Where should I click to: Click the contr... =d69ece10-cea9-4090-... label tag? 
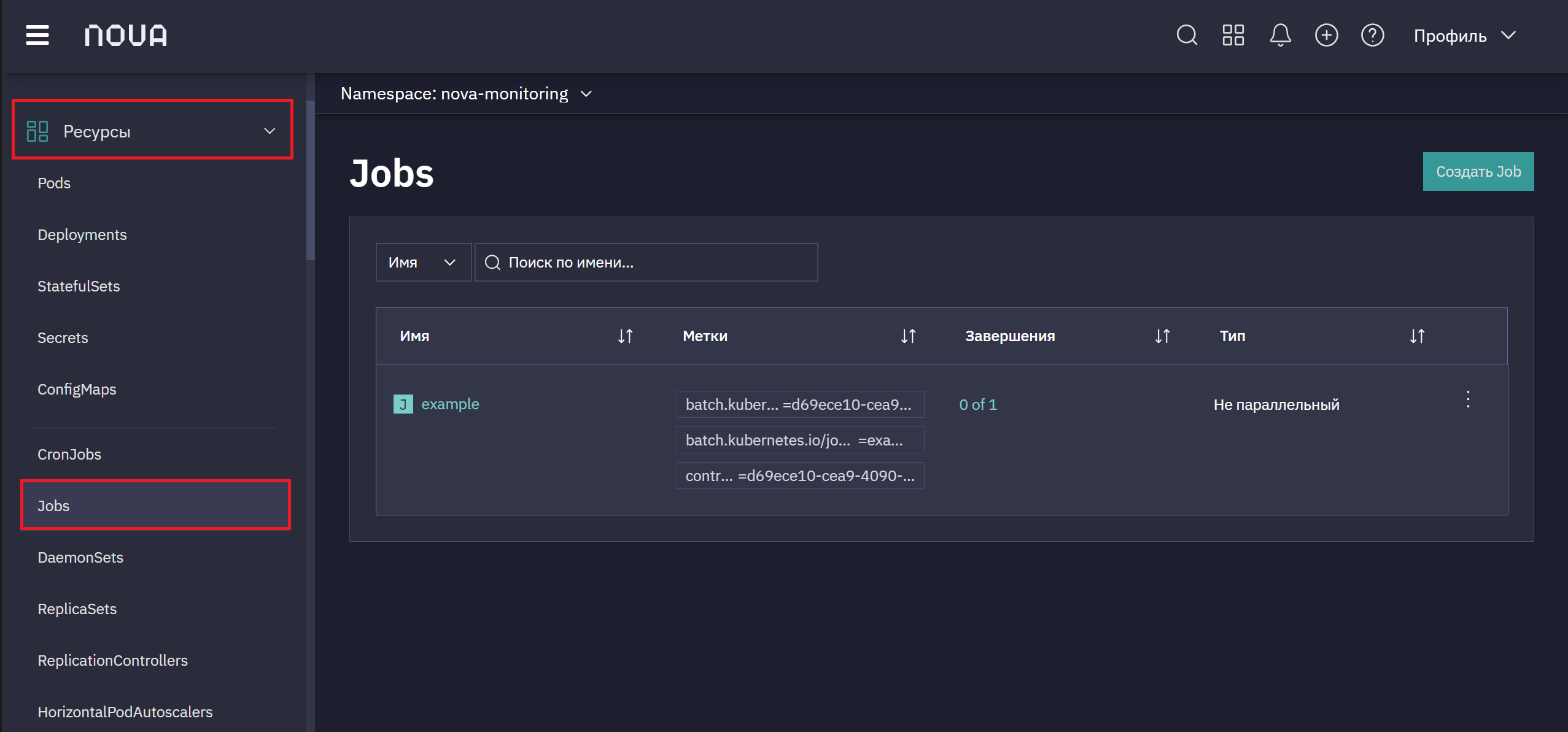pos(800,476)
